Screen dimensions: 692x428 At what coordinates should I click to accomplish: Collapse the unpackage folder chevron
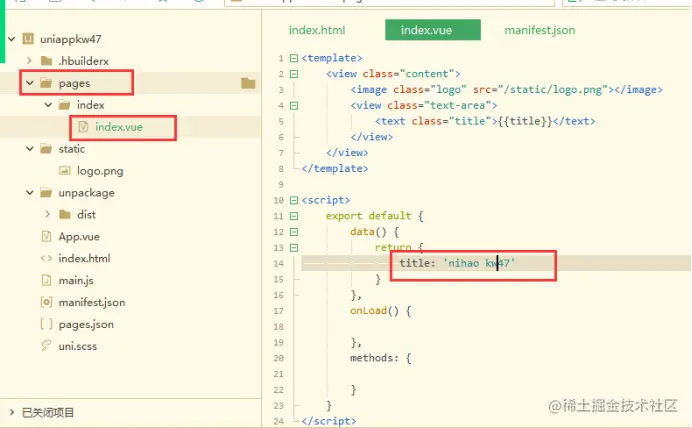30,192
